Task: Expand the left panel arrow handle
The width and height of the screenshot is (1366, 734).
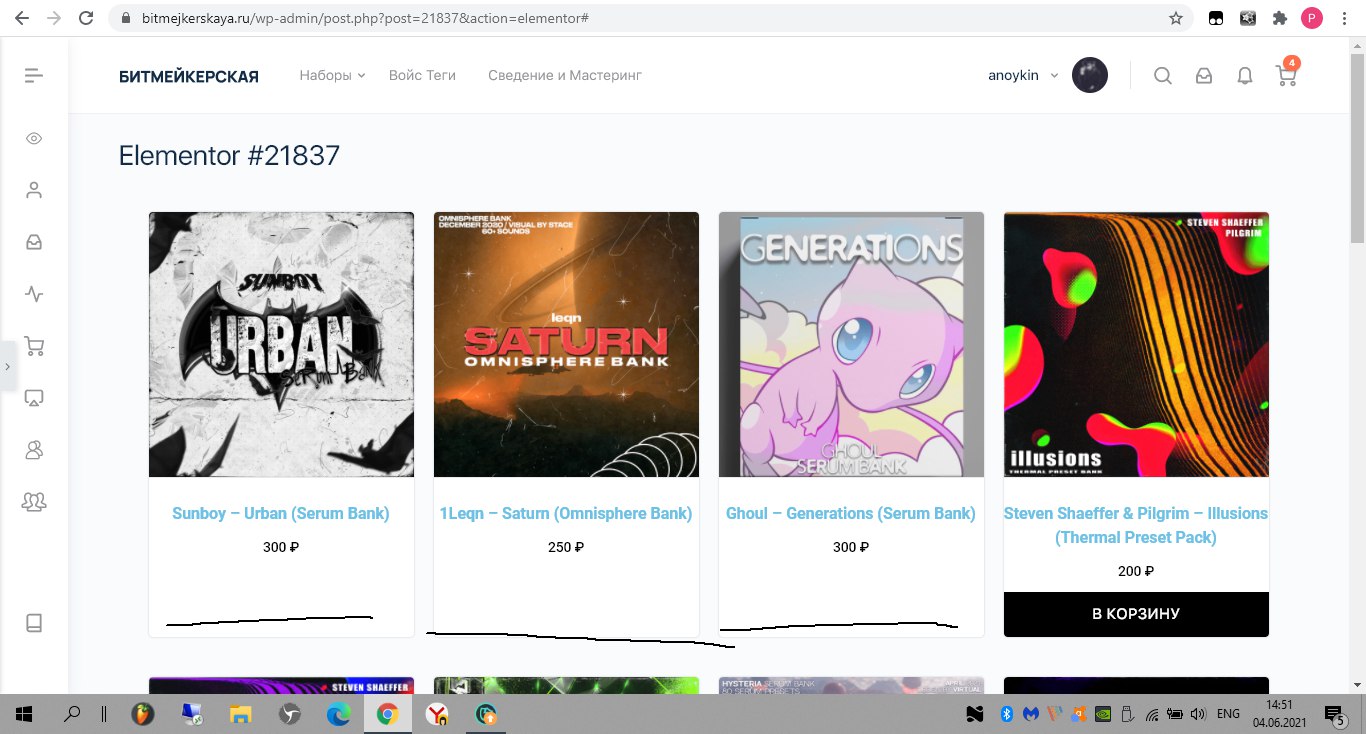Action: click(x=7, y=367)
